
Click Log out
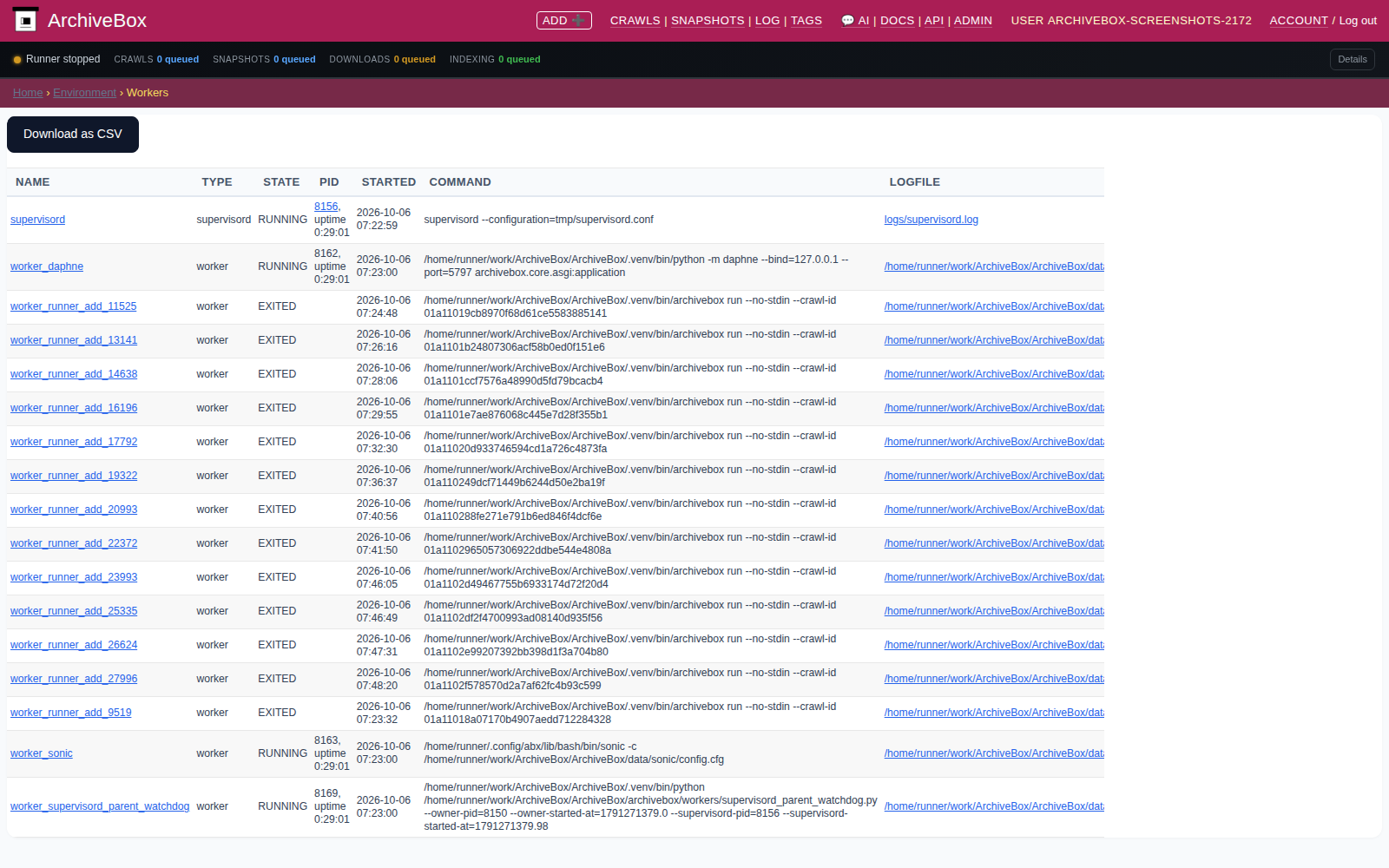click(x=1358, y=21)
